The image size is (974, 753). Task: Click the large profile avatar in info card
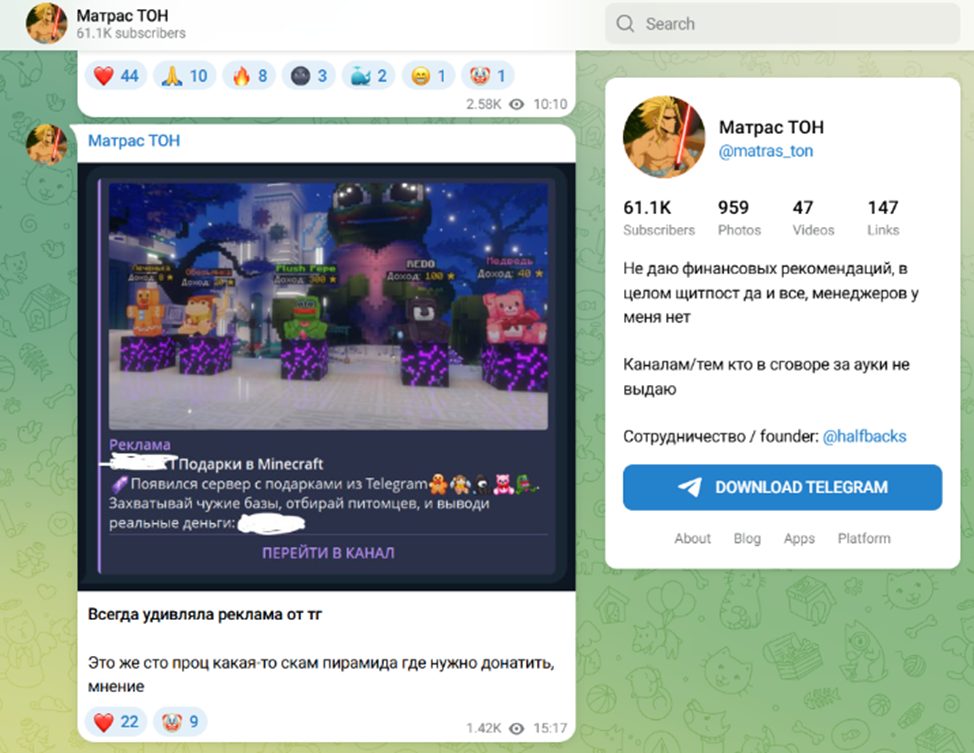tap(663, 137)
